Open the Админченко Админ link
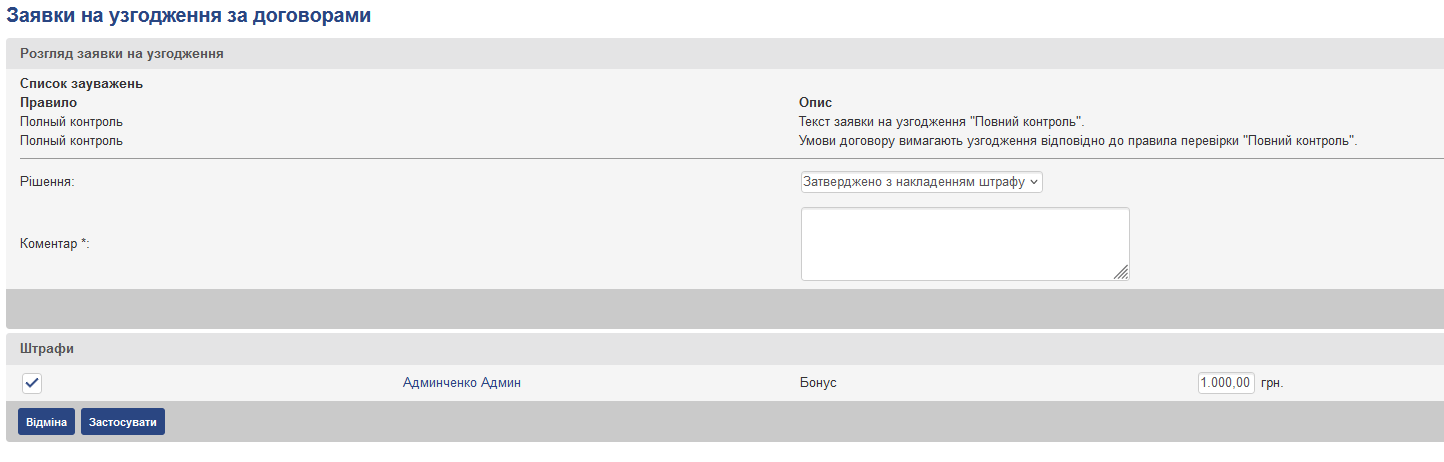This screenshot has width=1444, height=462. point(461,383)
